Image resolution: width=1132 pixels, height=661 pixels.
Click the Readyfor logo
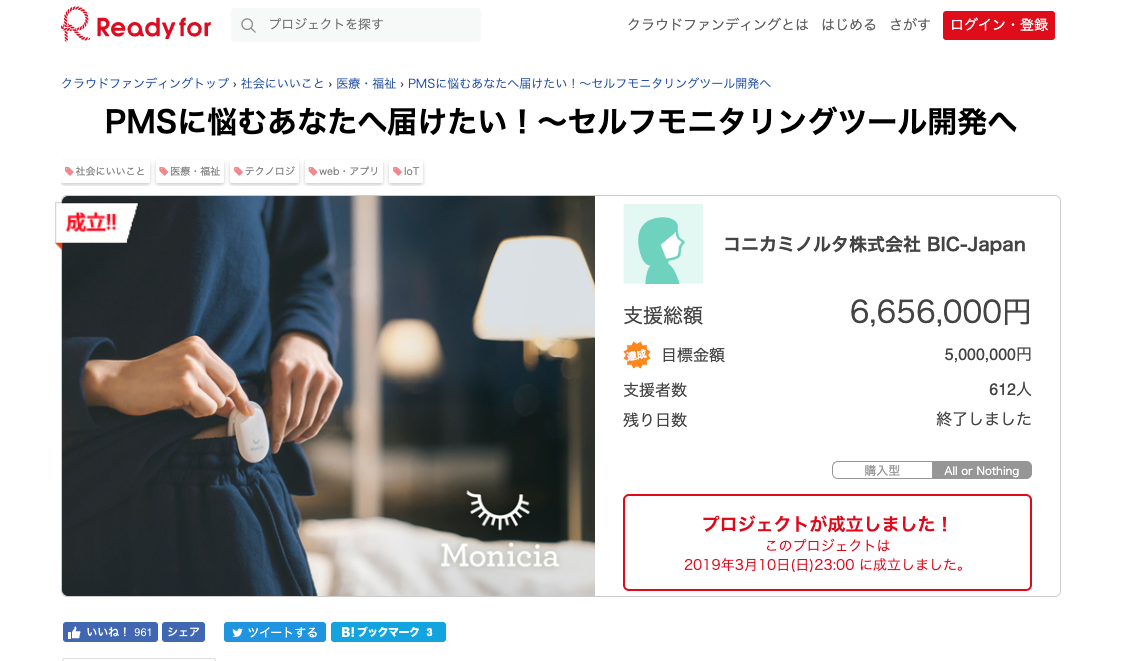click(136, 25)
